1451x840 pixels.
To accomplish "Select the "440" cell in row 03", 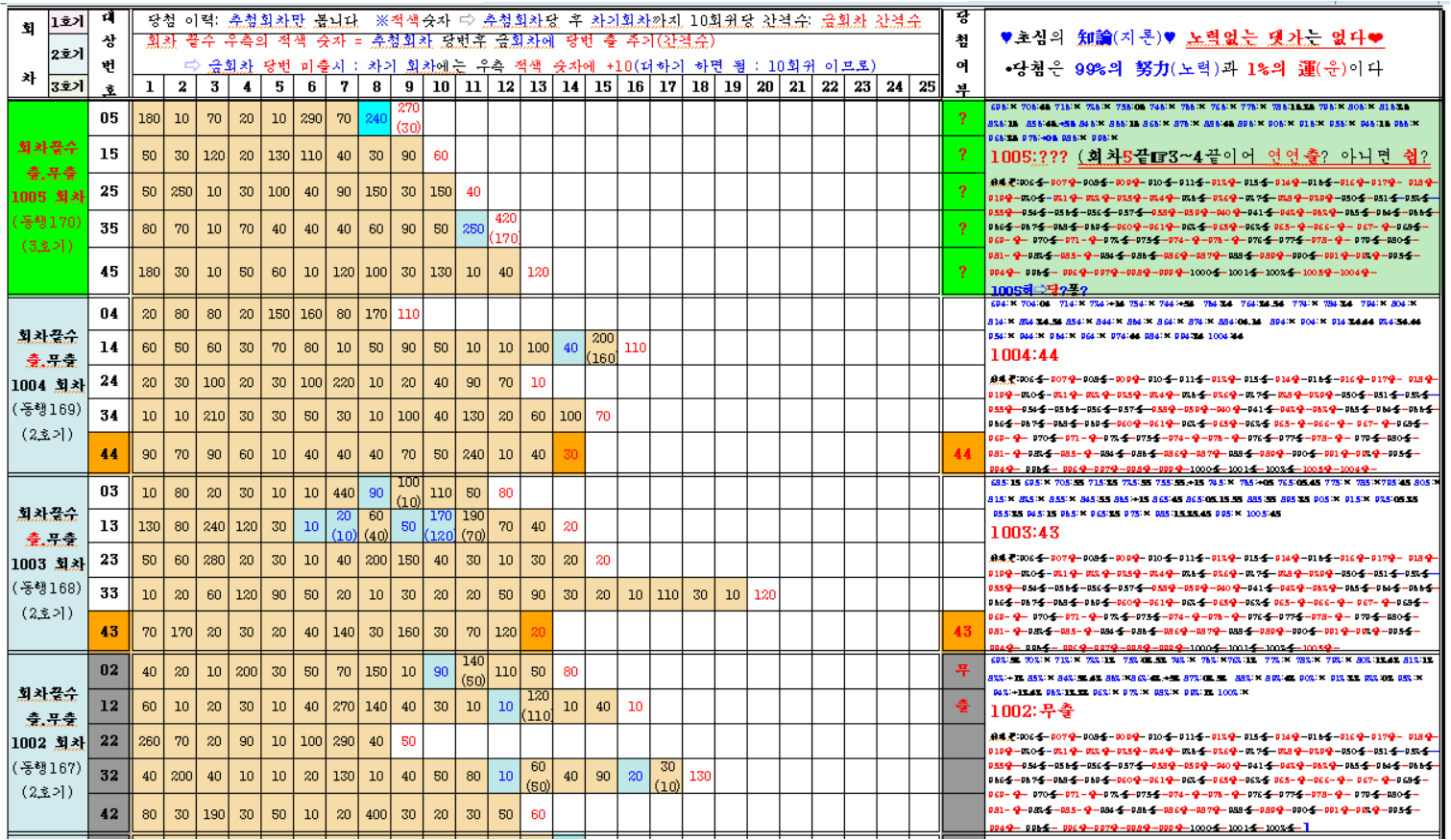I will 344,492.
